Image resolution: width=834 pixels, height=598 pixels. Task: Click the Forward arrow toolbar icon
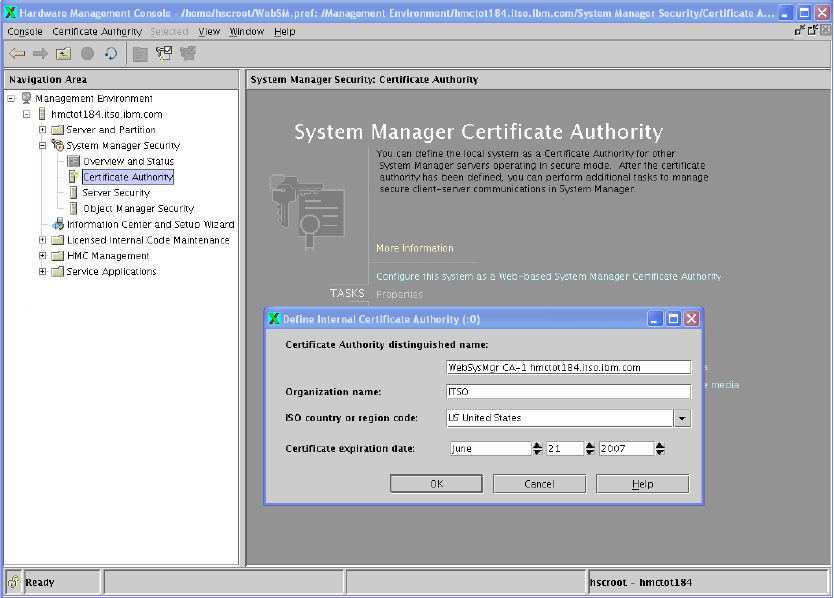[x=40, y=54]
